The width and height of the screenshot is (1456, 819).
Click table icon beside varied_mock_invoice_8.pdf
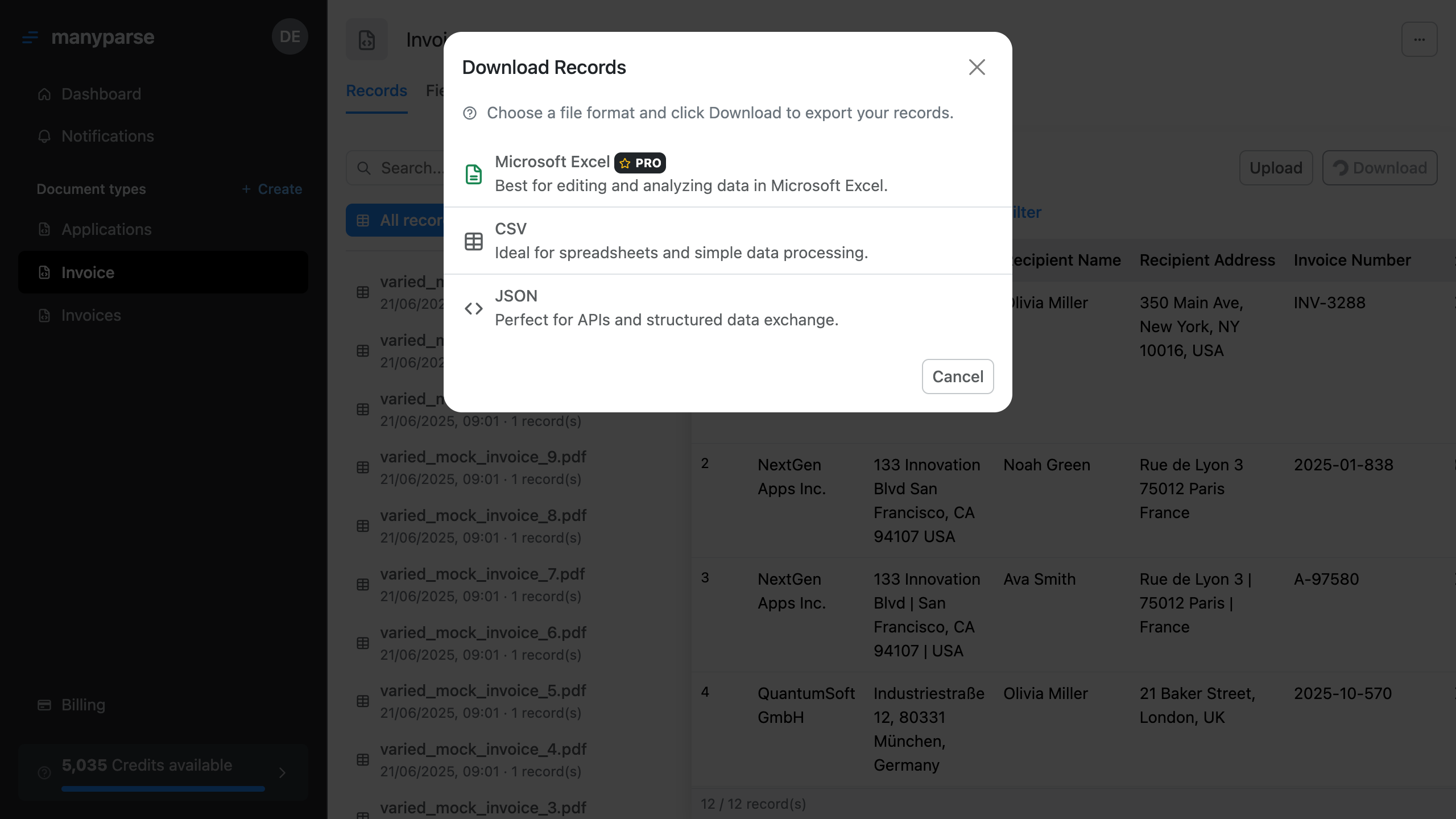363,526
